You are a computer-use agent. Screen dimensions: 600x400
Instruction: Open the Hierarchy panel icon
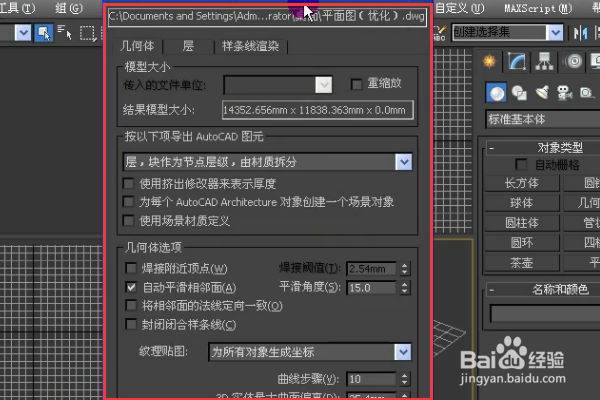pyautogui.click(x=544, y=61)
